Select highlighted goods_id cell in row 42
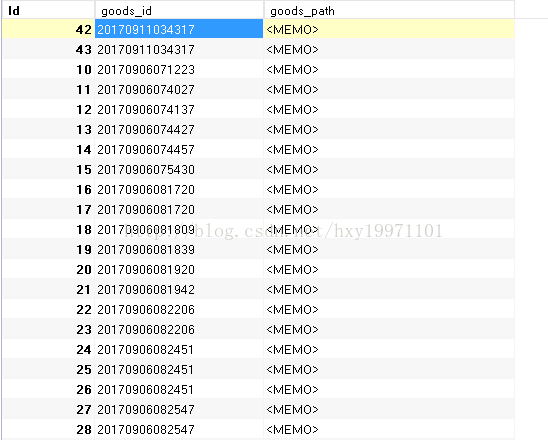The image size is (548, 440). [x=179, y=29]
